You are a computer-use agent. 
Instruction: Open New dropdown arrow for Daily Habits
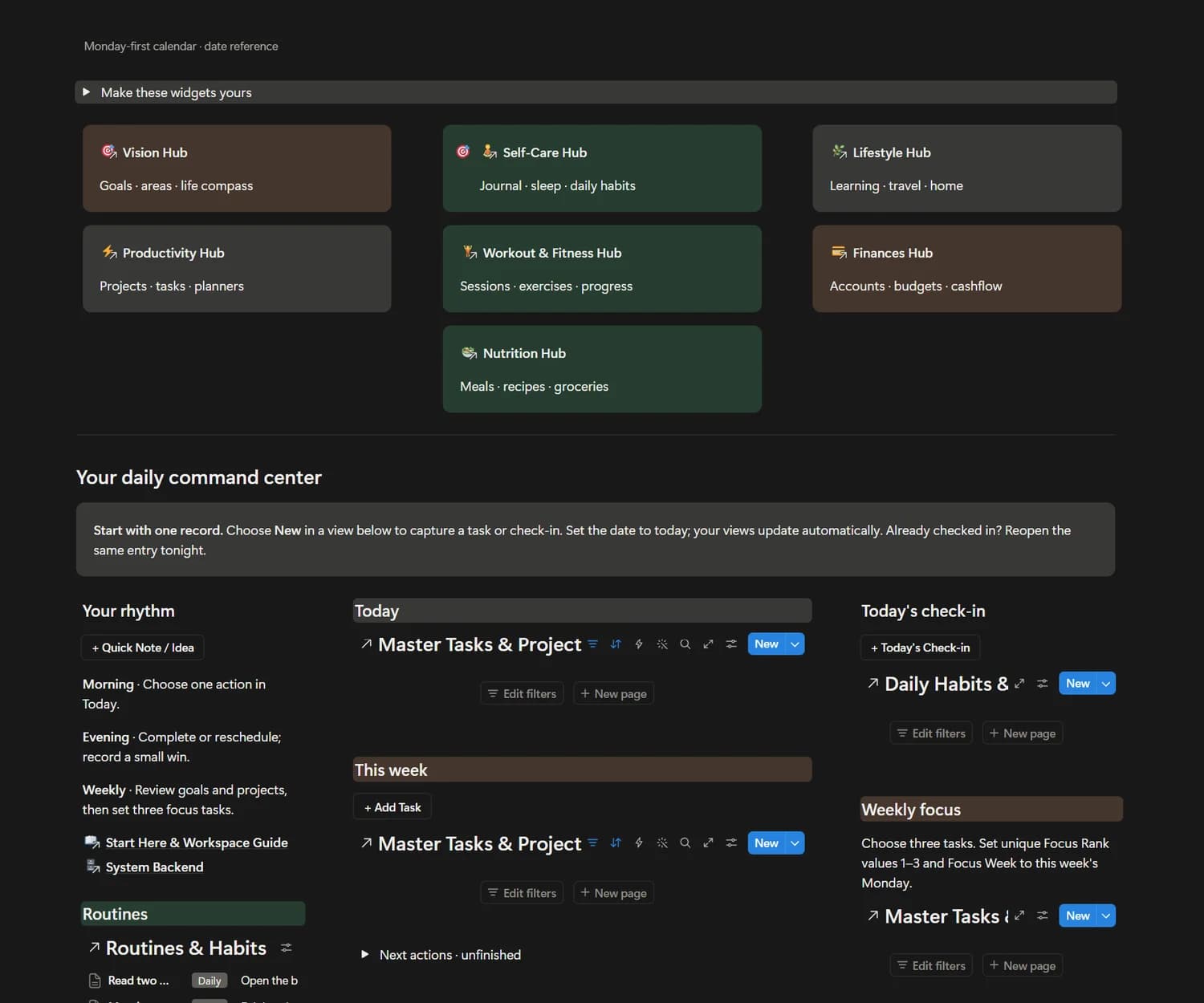coord(1106,684)
